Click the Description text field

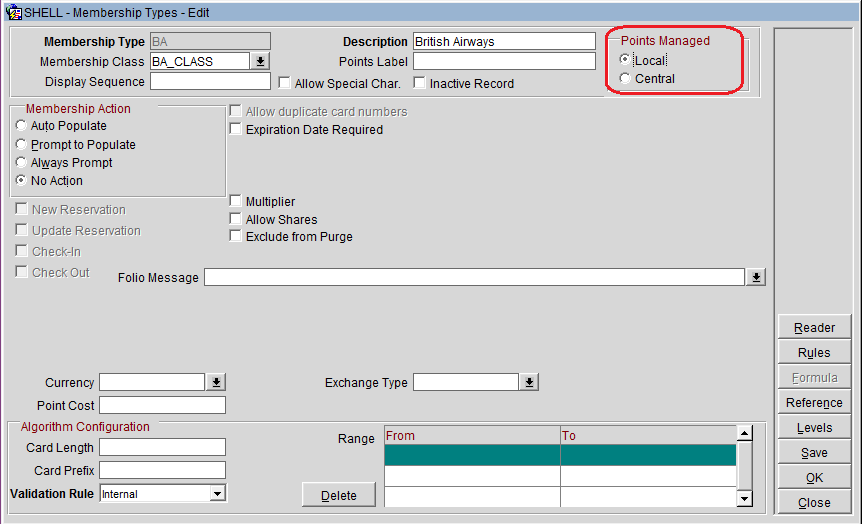[503, 42]
